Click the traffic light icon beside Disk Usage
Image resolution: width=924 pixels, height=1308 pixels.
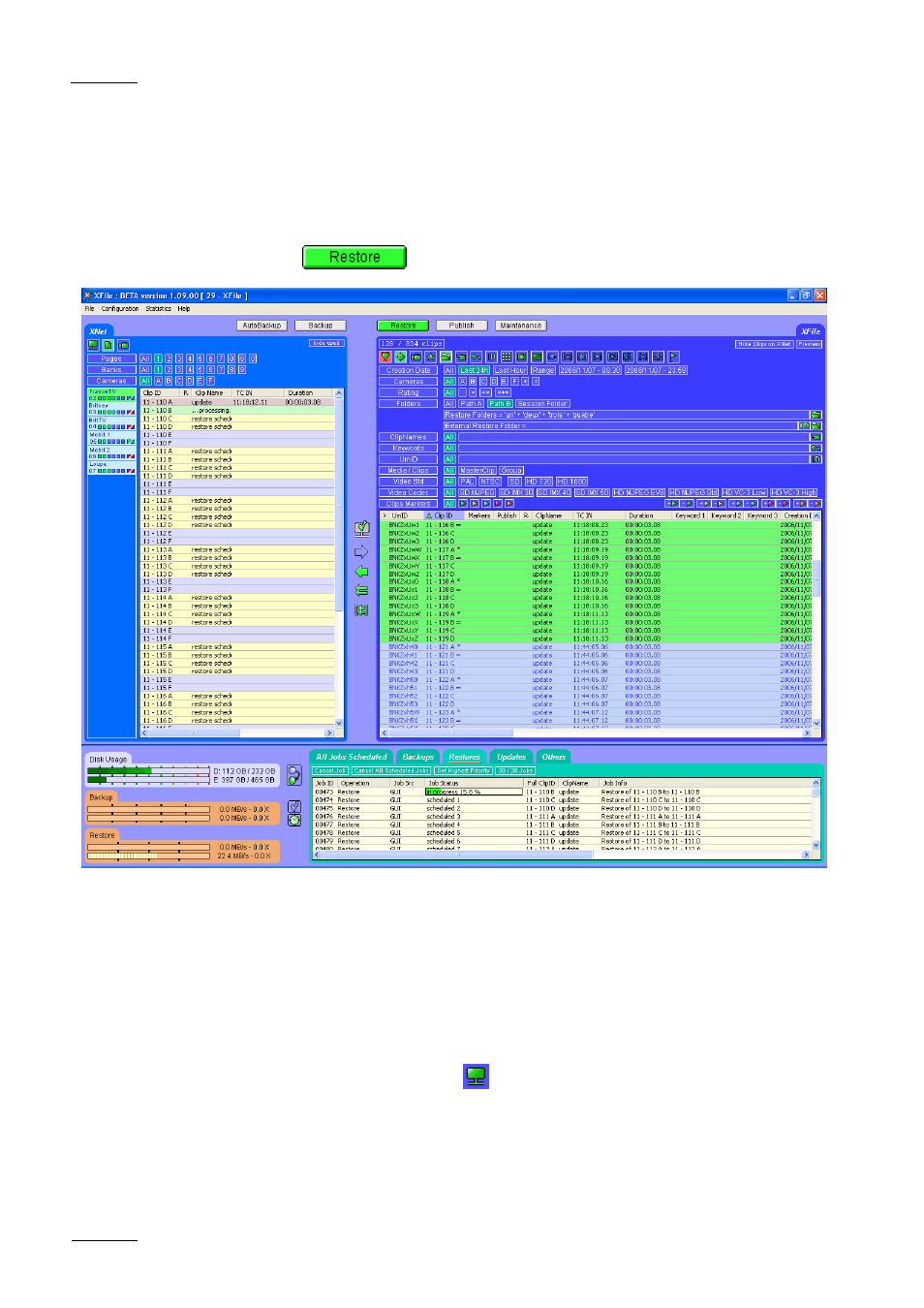pyautogui.click(x=294, y=775)
